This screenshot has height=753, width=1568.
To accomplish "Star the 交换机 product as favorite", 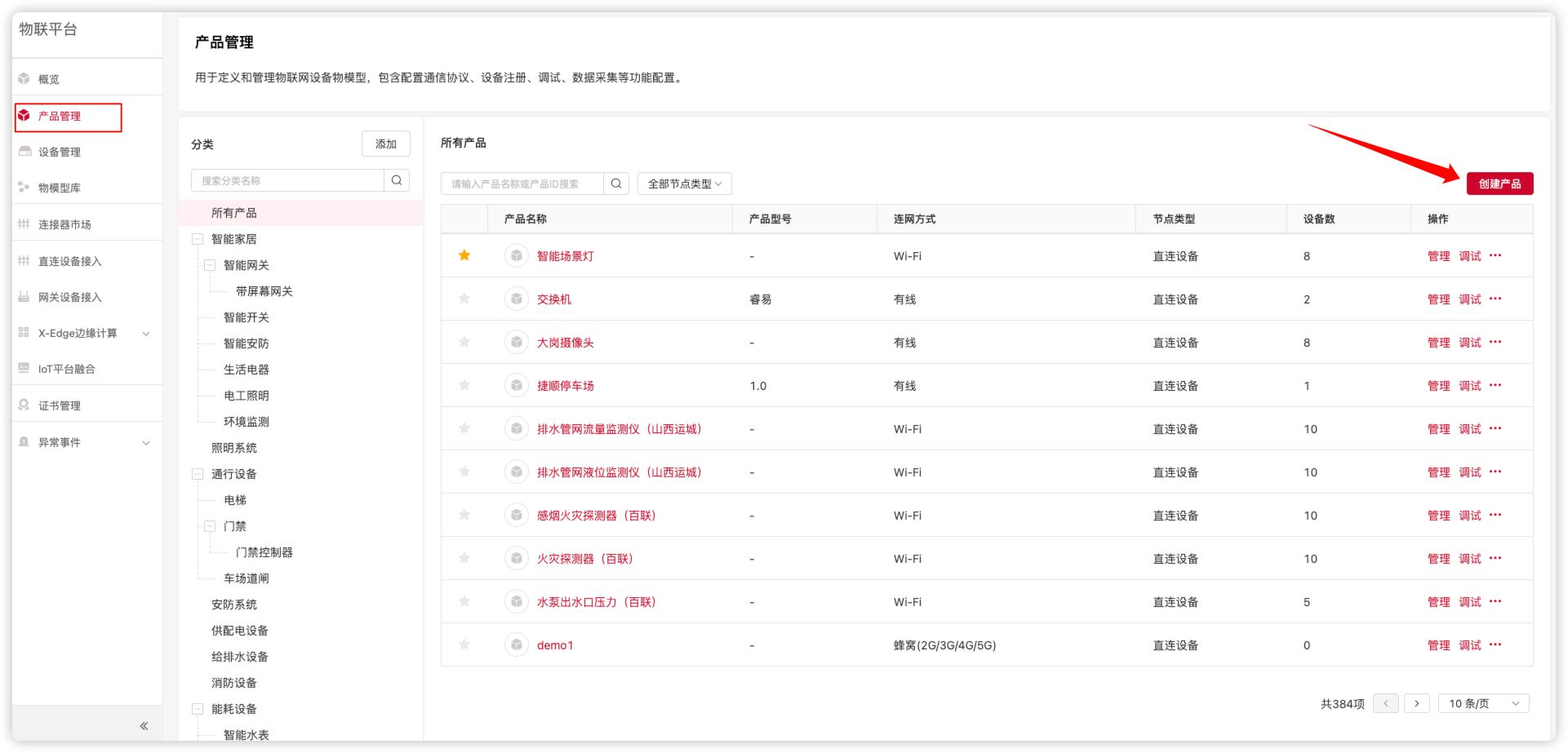I will (x=464, y=299).
